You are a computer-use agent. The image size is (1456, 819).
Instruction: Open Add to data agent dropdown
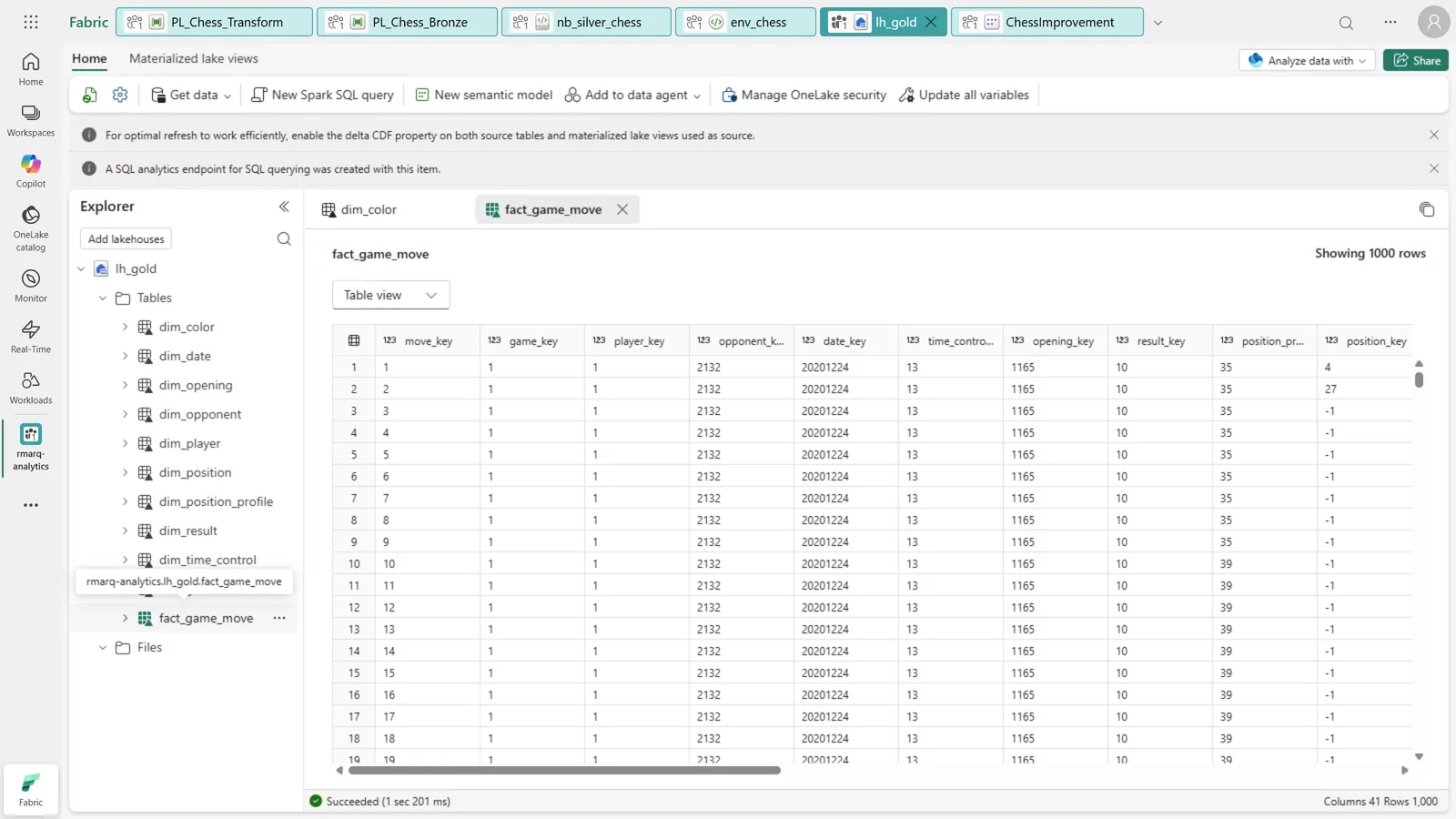pyautogui.click(x=633, y=95)
